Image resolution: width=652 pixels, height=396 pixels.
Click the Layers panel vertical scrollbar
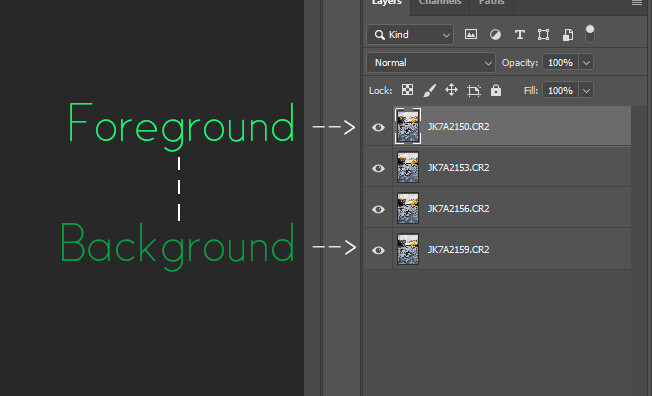tap(638, 250)
